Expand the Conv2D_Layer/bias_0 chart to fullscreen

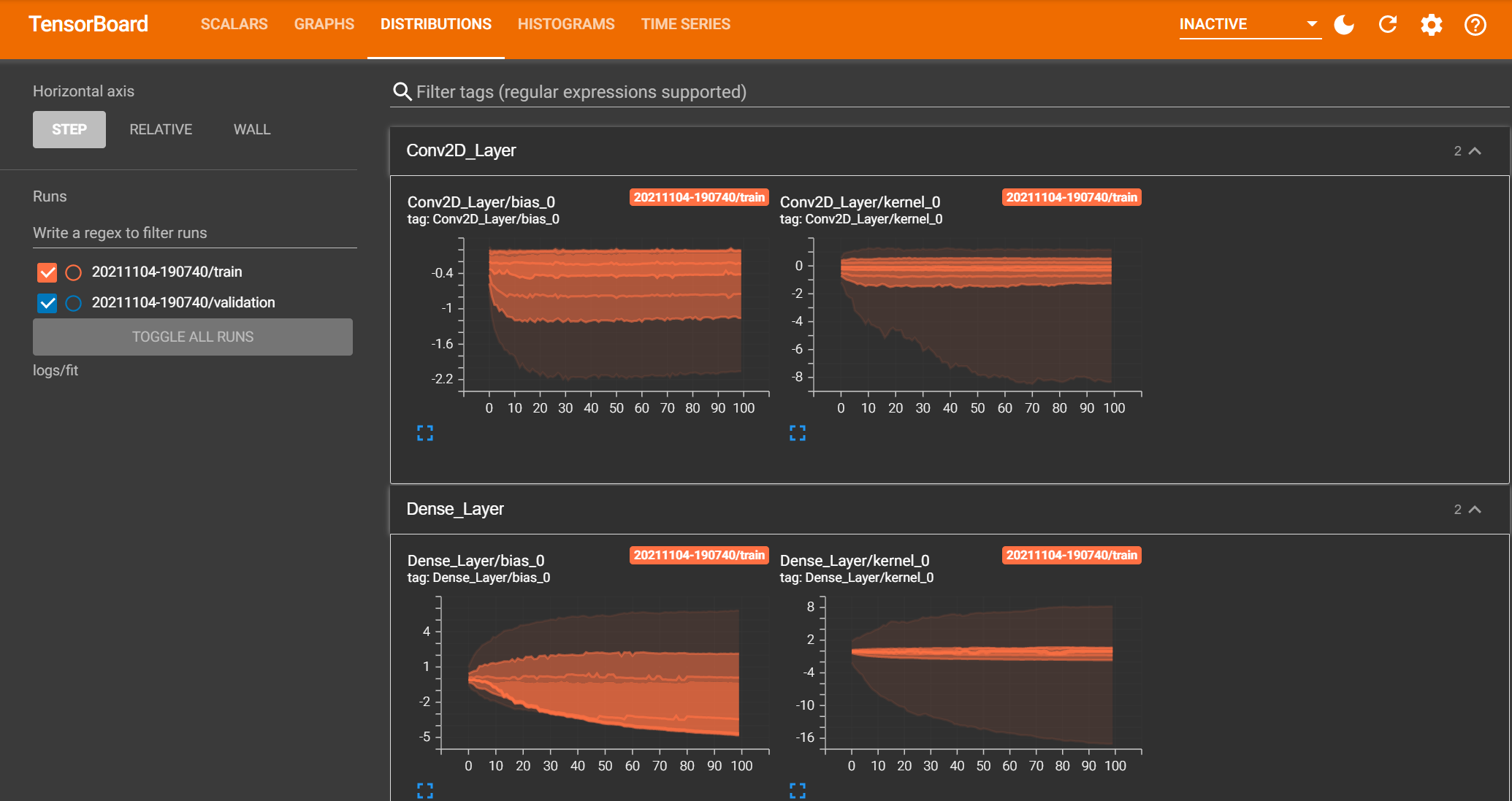click(424, 433)
